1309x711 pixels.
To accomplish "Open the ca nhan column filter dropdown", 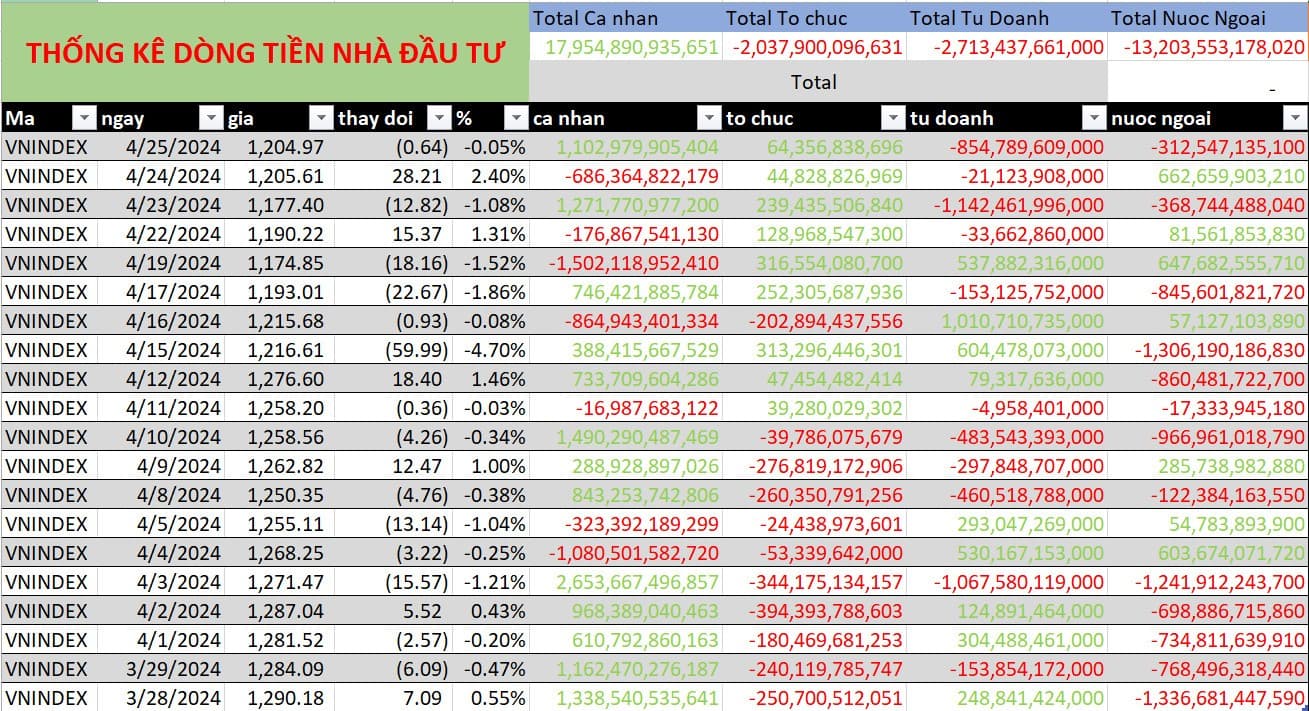I will [x=708, y=118].
